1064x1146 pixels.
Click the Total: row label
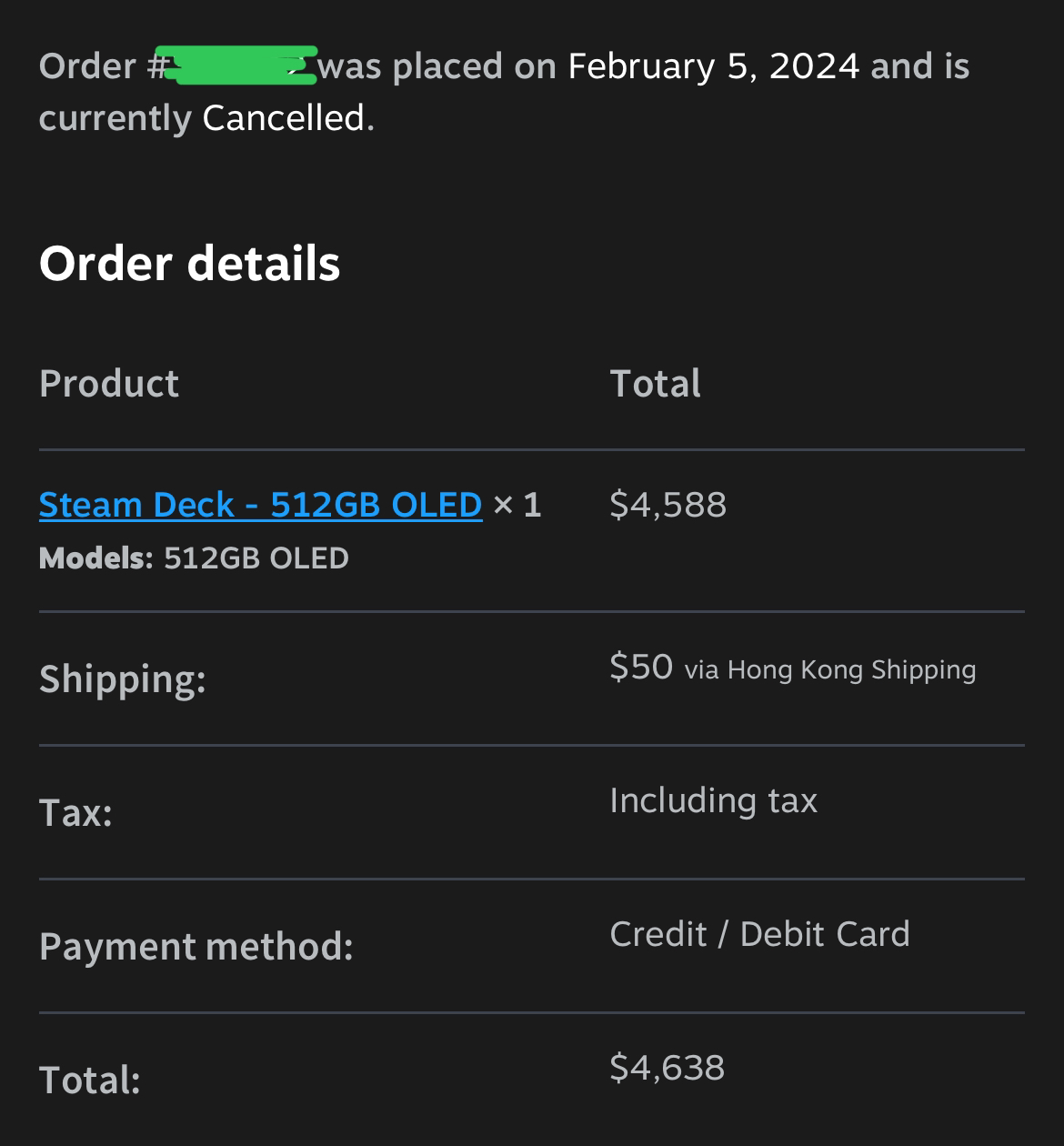pyautogui.click(x=90, y=1081)
